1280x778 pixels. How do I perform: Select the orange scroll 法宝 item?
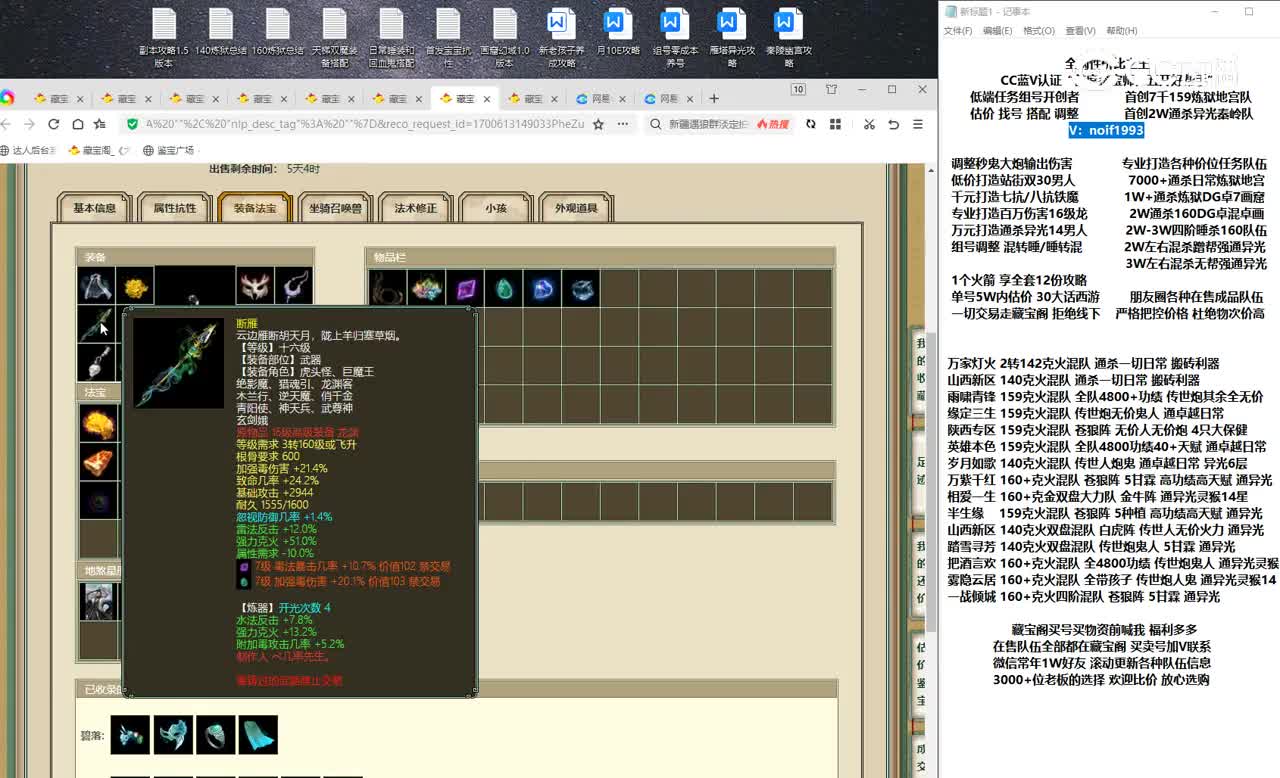tap(98, 462)
